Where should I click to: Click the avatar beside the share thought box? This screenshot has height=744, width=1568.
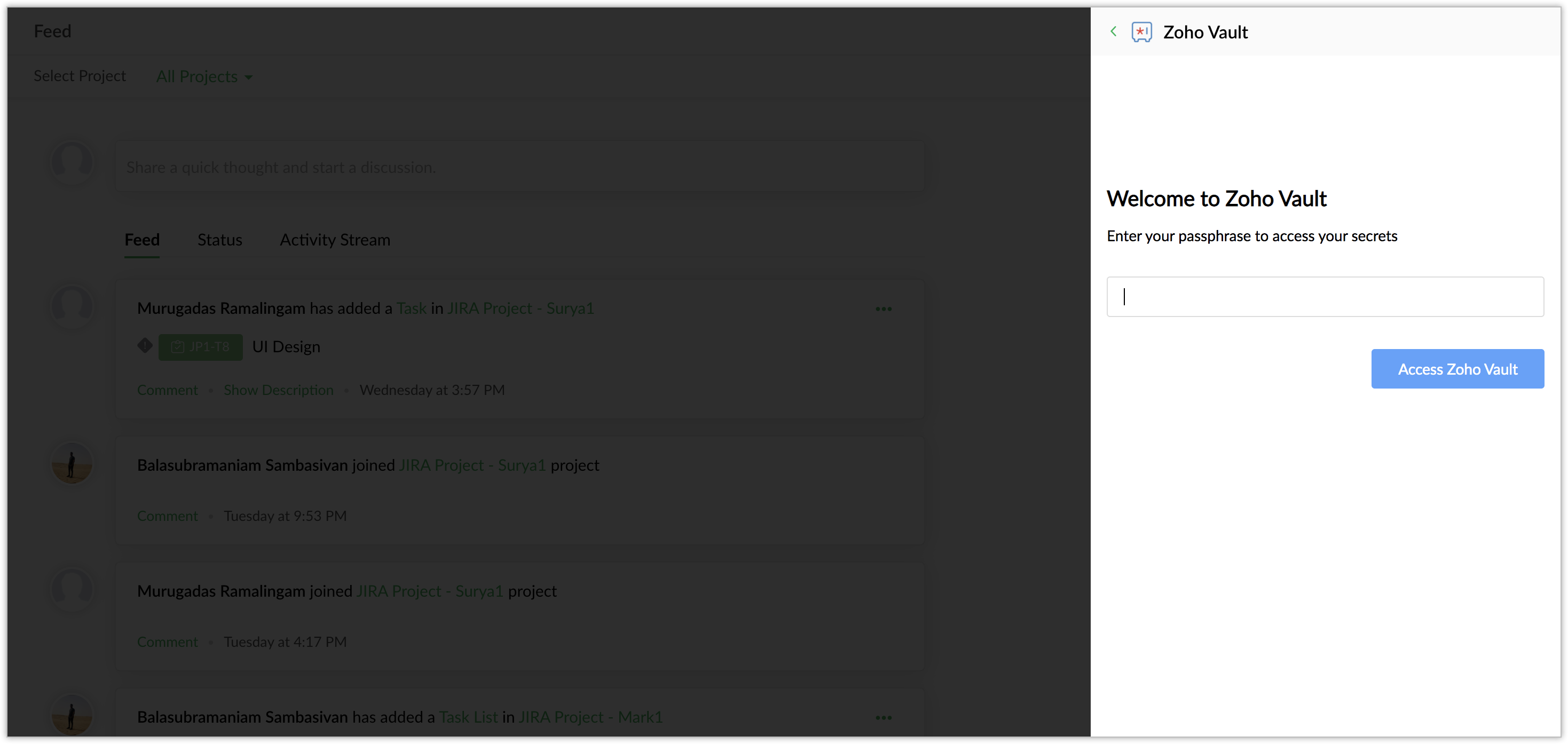click(x=72, y=162)
